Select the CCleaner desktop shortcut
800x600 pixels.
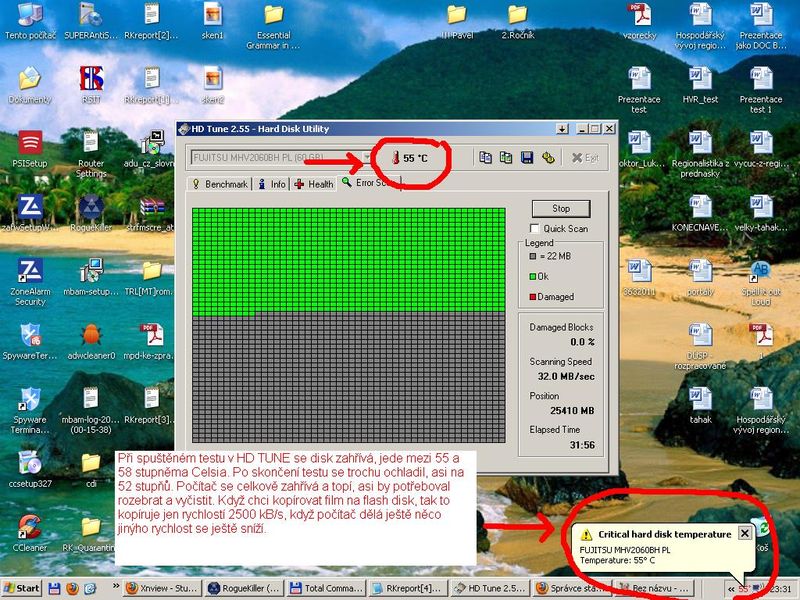tap(30, 533)
